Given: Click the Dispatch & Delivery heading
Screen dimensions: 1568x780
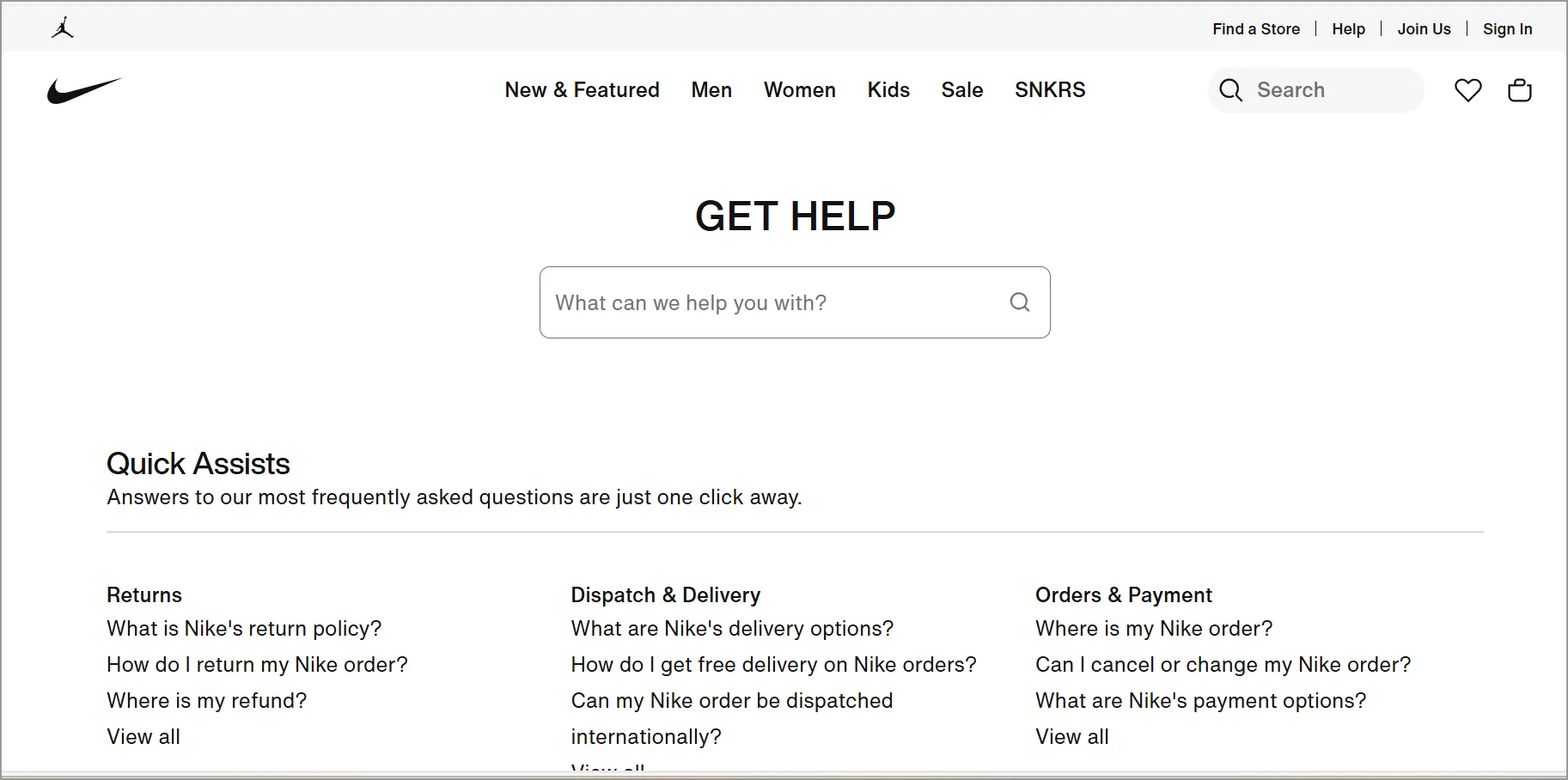Looking at the screenshot, I should pyautogui.click(x=666, y=595).
